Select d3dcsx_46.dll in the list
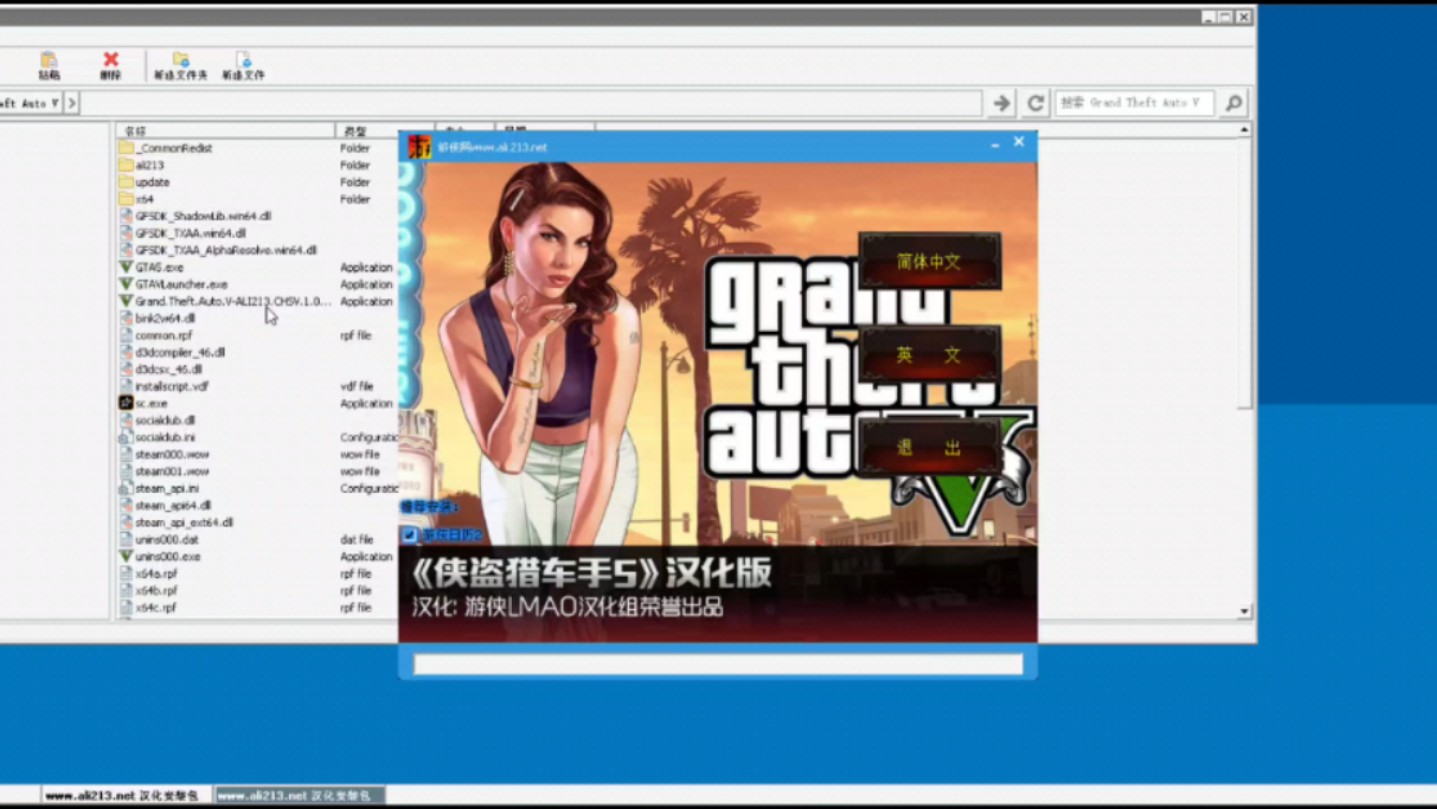 pos(168,369)
